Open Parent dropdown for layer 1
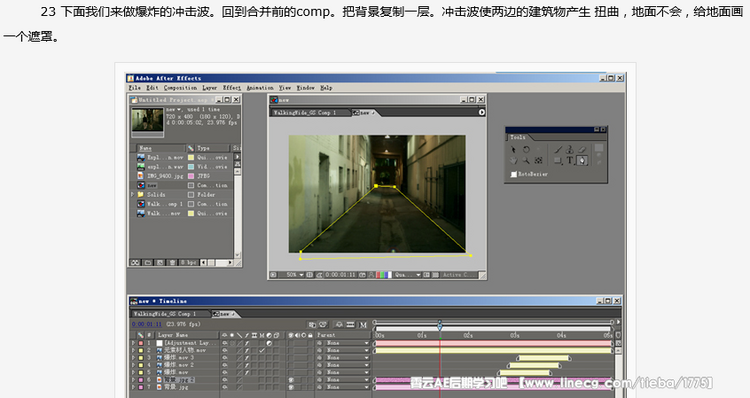Image resolution: width=750 pixels, height=398 pixels. point(347,343)
